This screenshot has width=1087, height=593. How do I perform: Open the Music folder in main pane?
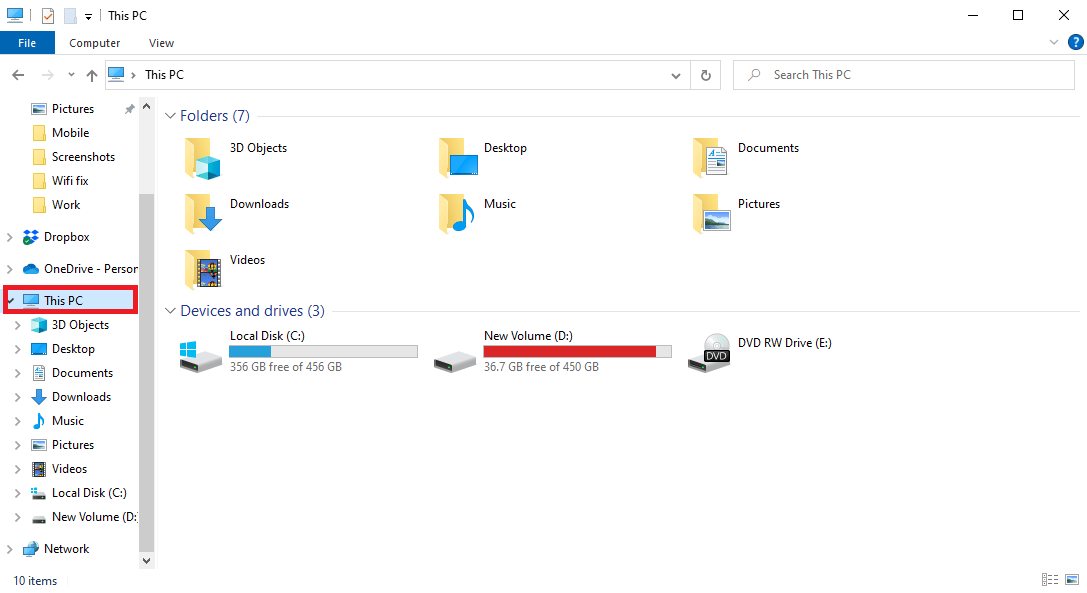[x=457, y=213]
